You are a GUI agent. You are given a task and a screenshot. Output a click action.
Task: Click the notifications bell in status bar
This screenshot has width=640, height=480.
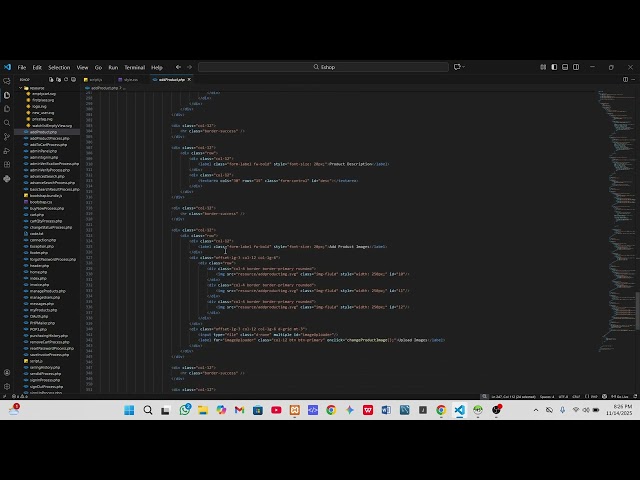(635, 396)
